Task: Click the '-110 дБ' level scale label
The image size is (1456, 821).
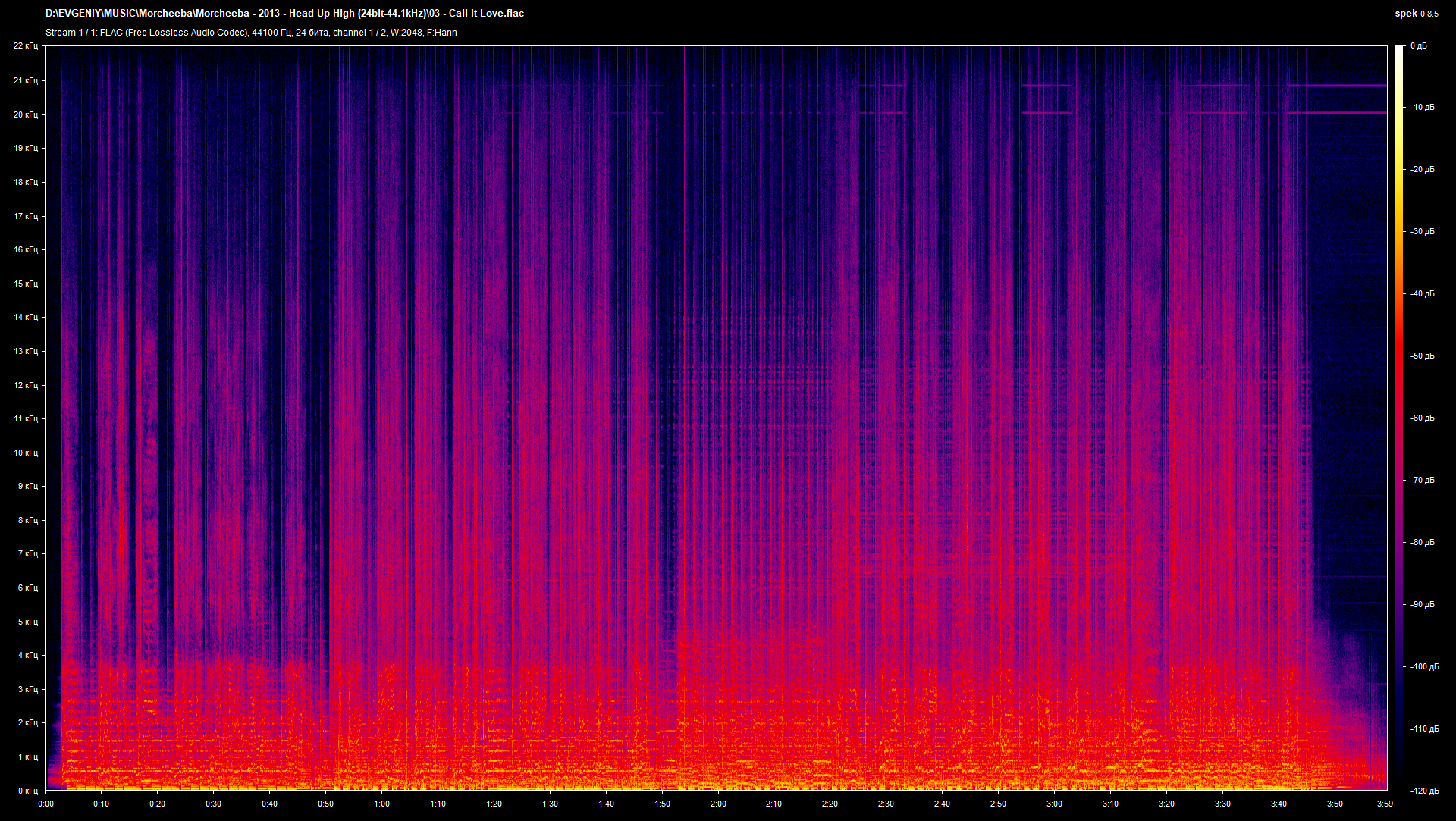Action: 1425,729
